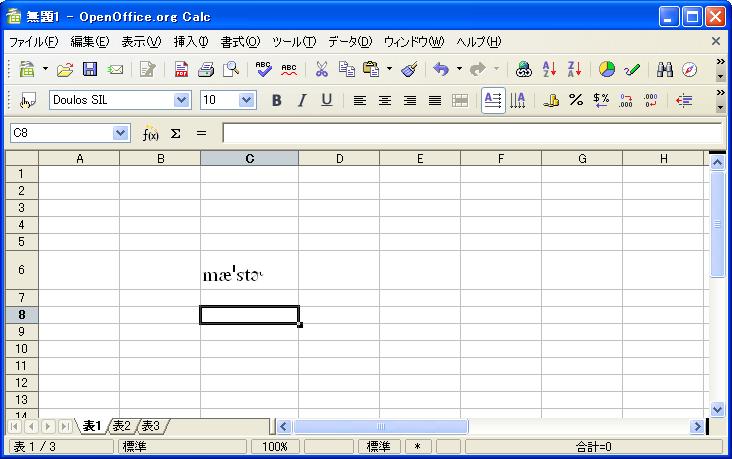The height and width of the screenshot is (459, 732).
Task: Open the Paste options dropdown arrow
Action: (x=389, y=70)
